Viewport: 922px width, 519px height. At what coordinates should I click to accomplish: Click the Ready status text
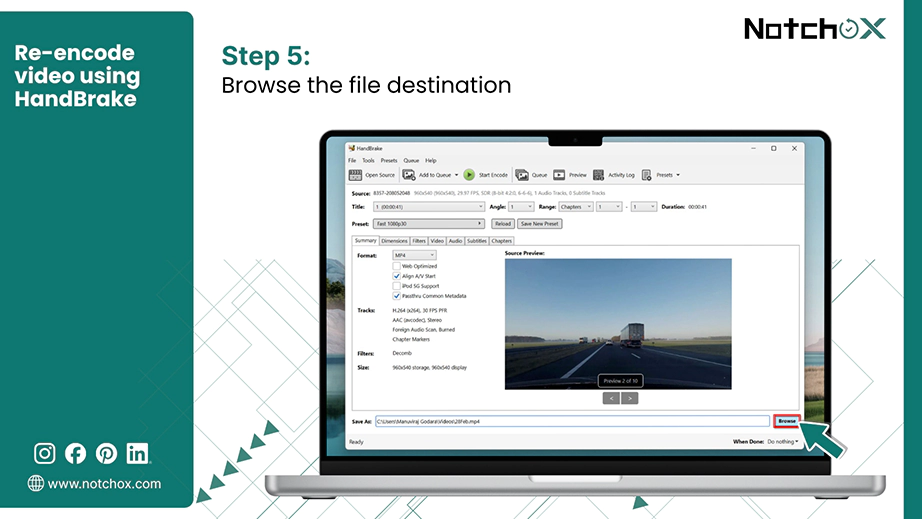(x=356, y=442)
